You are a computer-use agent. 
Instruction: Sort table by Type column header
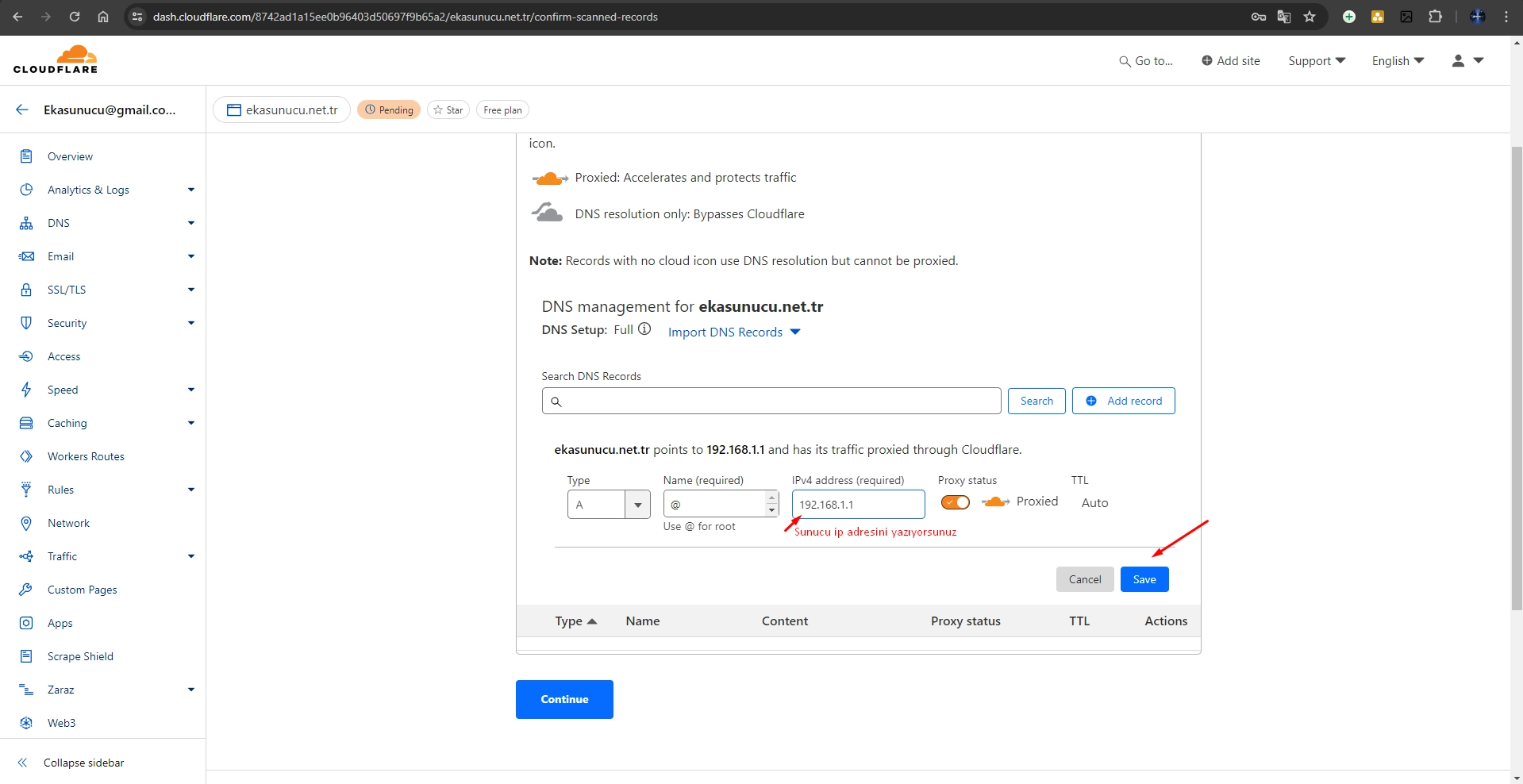575,621
